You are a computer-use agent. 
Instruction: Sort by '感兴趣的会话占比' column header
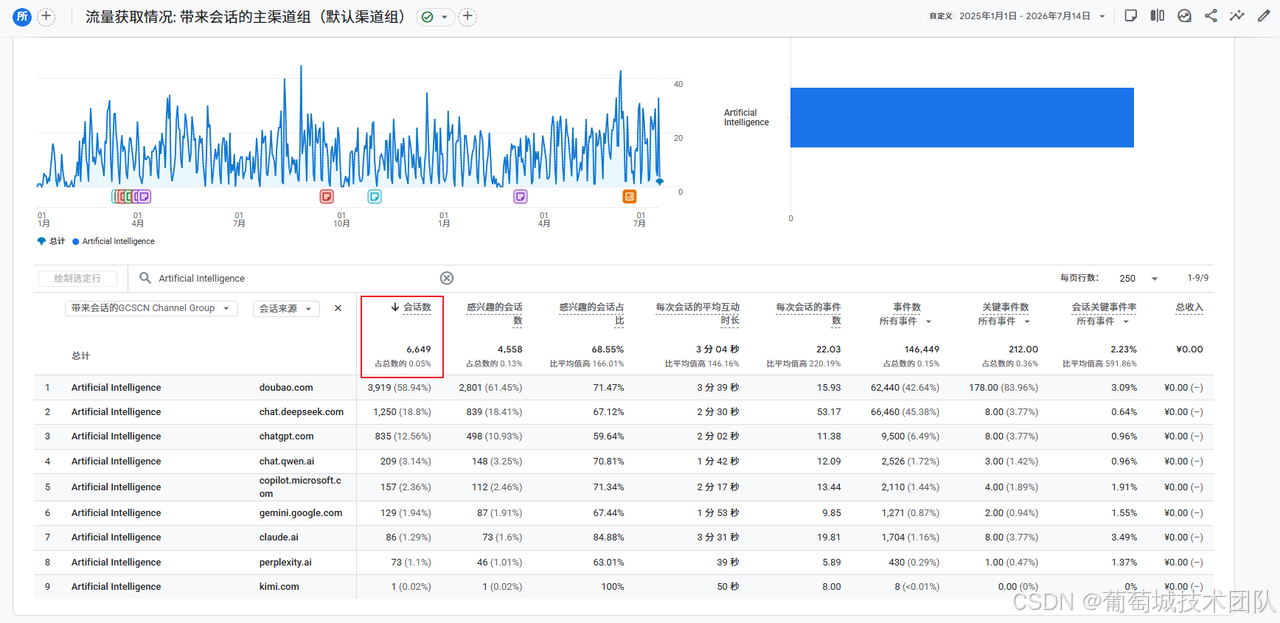pos(591,314)
